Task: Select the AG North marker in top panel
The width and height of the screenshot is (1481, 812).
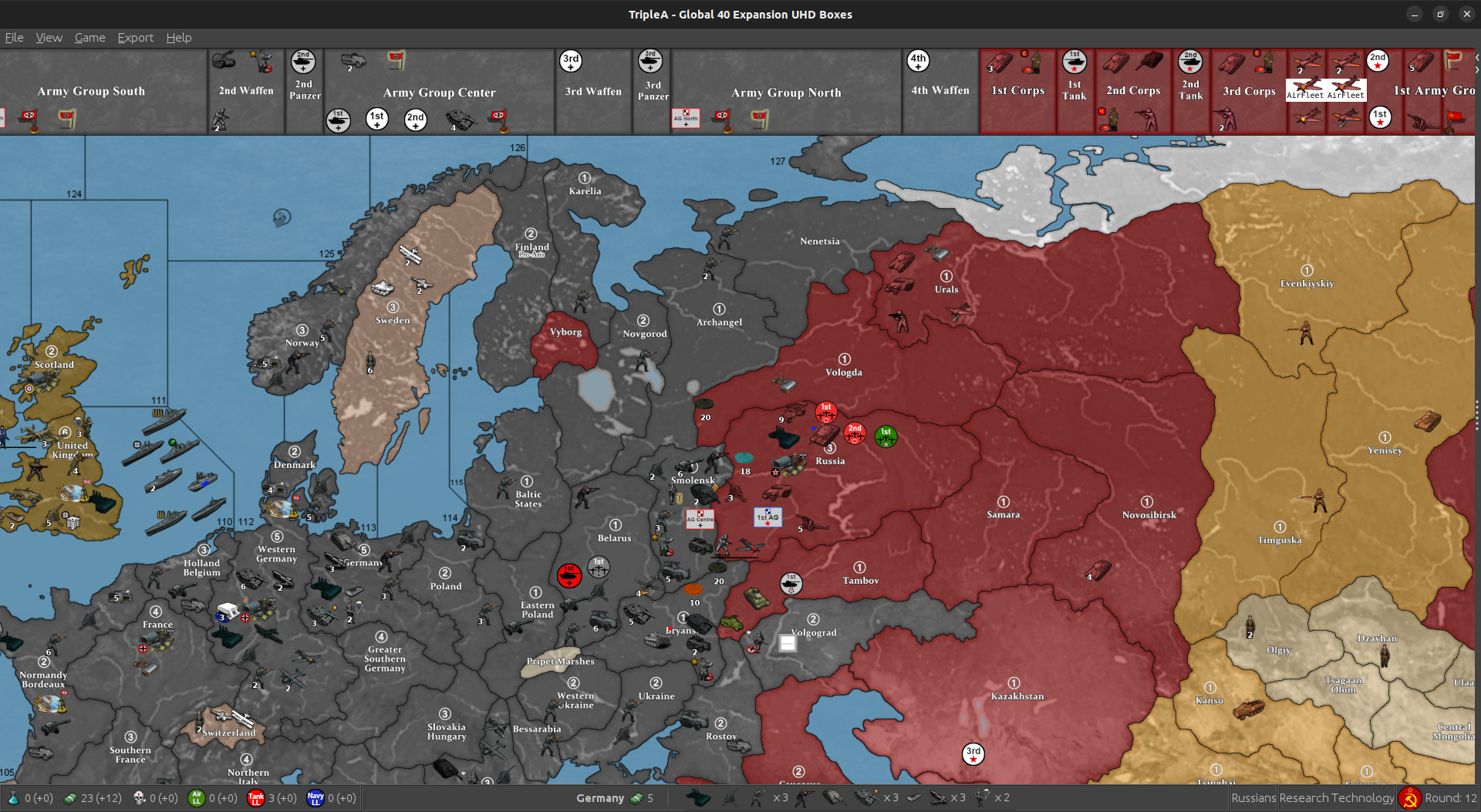Action: click(x=686, y=117)
